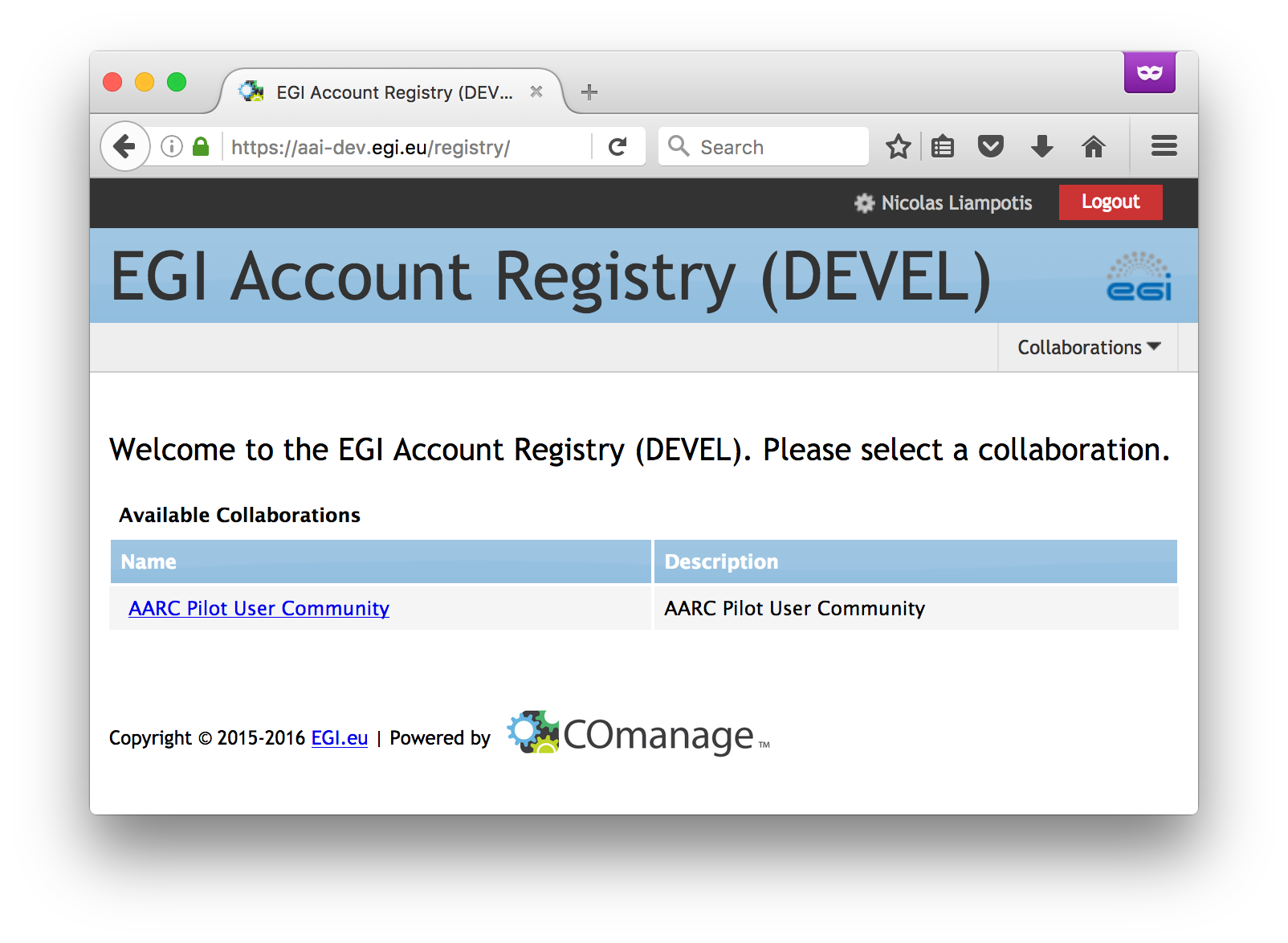The height and width of the screenshot is (943, 1288).
Task: Open a new tab with the plus icon
Action: point(589,92)
